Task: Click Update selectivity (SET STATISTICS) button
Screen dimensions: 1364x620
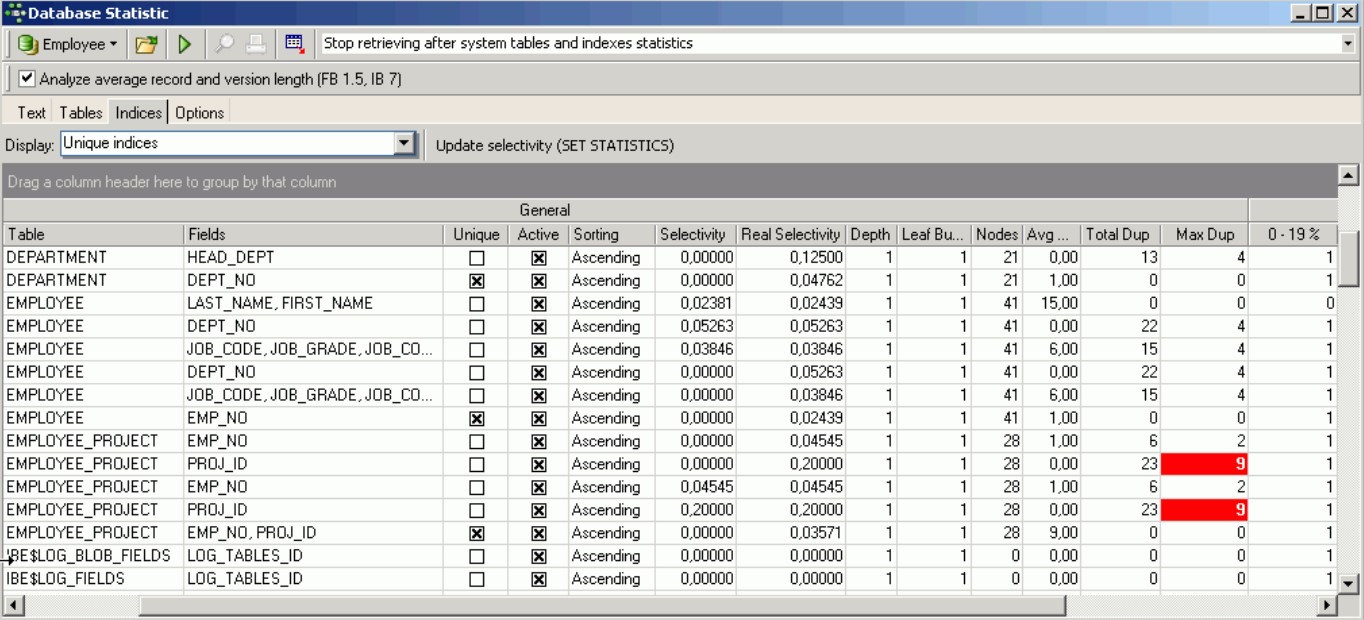Action: 554,145
